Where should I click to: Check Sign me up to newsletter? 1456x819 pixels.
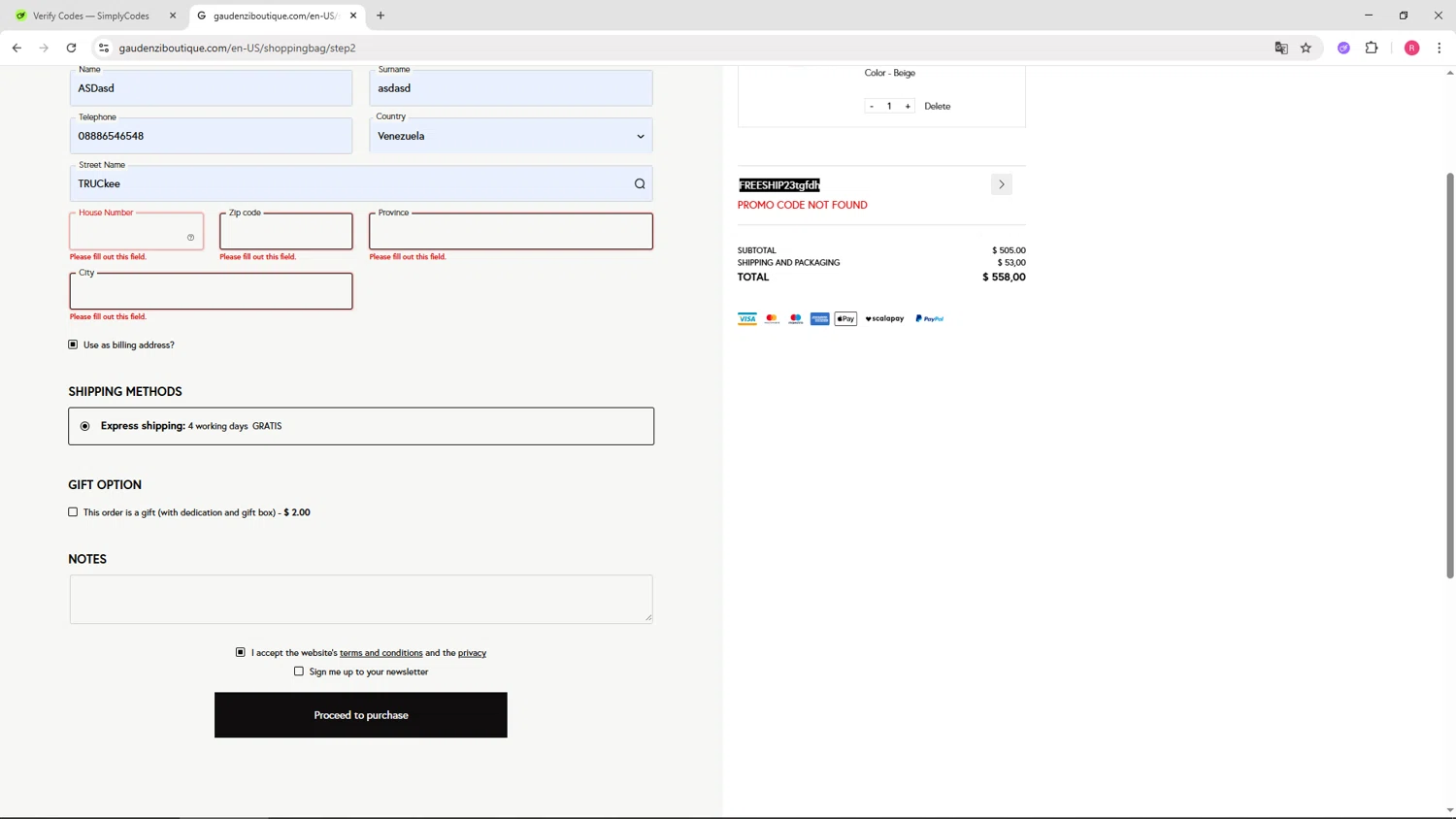(299, 672)
